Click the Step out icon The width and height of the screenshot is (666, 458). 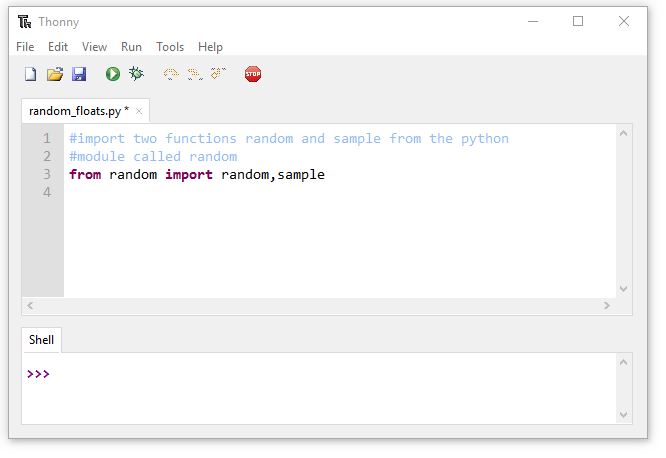coord(219,74)
